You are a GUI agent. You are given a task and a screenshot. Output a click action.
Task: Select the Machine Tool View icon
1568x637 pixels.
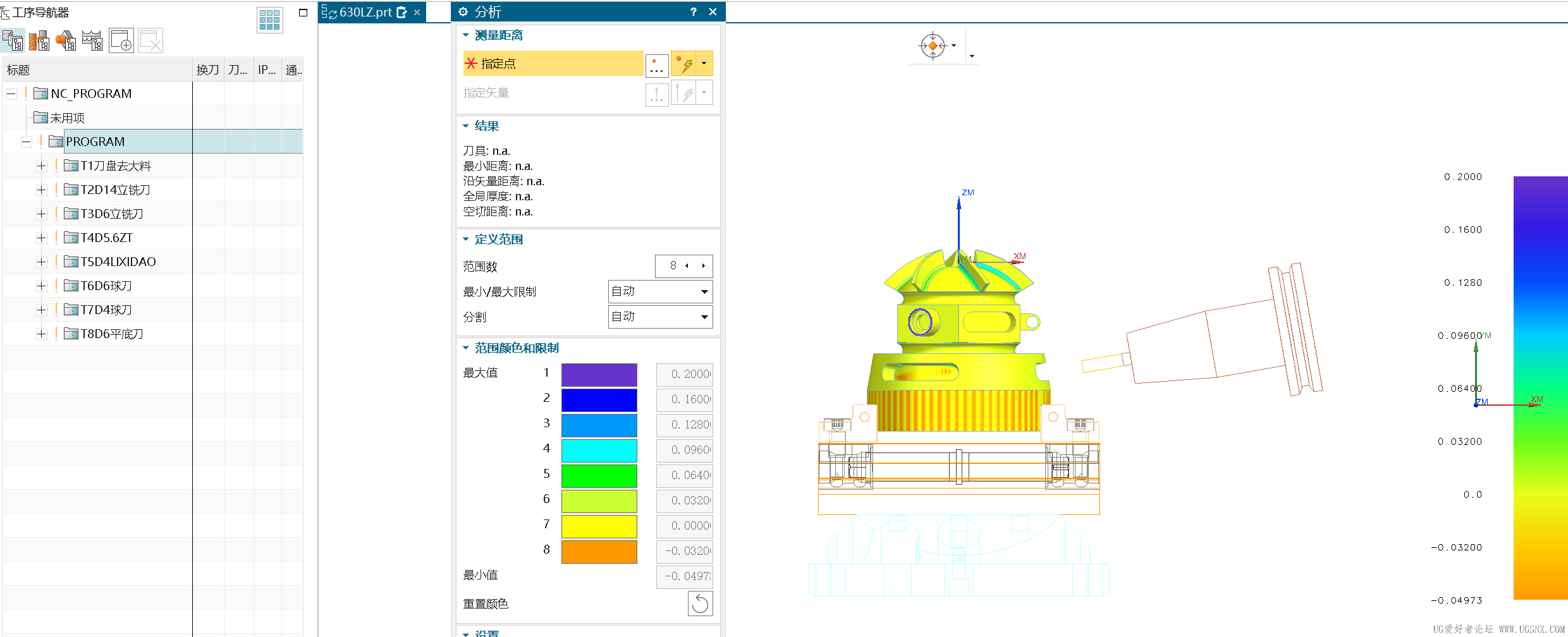39,40
